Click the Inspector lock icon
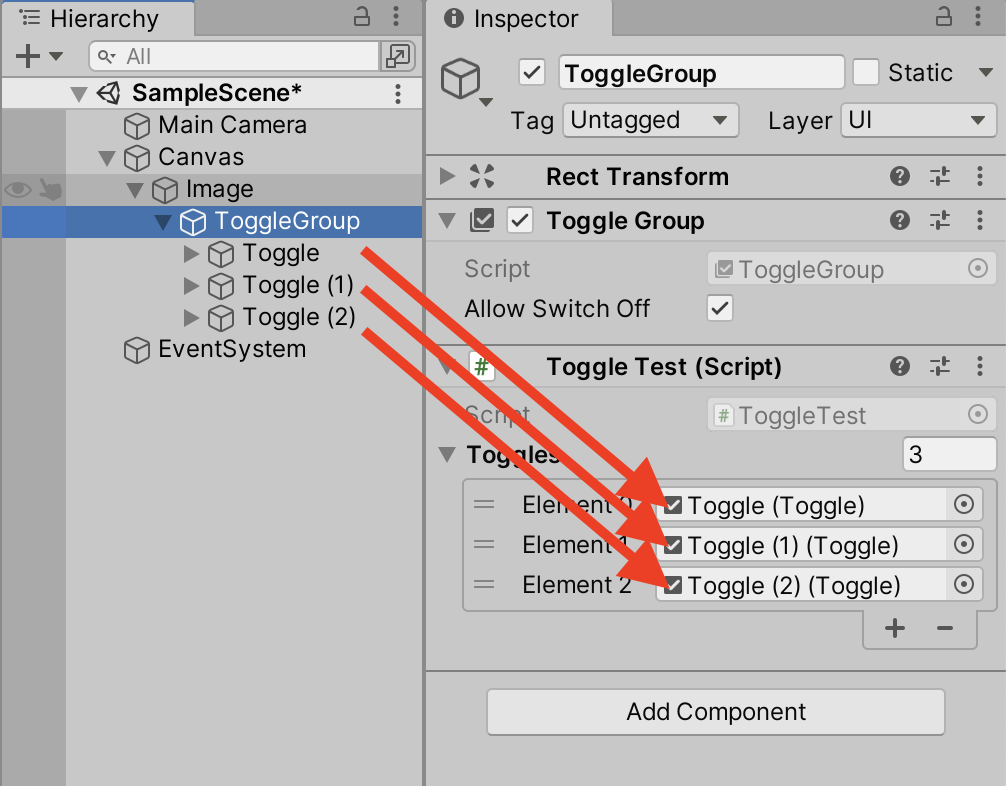The image size is (1006, 786). [944, 18]
